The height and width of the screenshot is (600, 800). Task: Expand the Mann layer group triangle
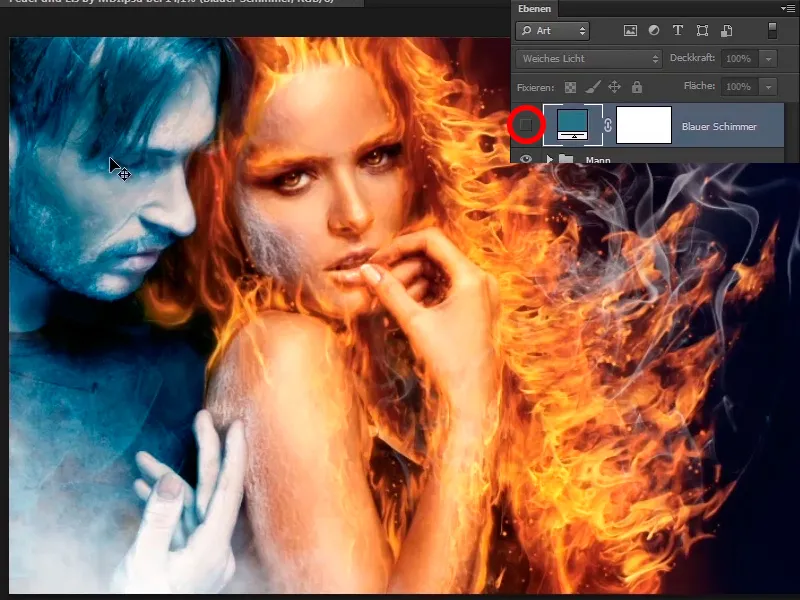click(549, 159)
